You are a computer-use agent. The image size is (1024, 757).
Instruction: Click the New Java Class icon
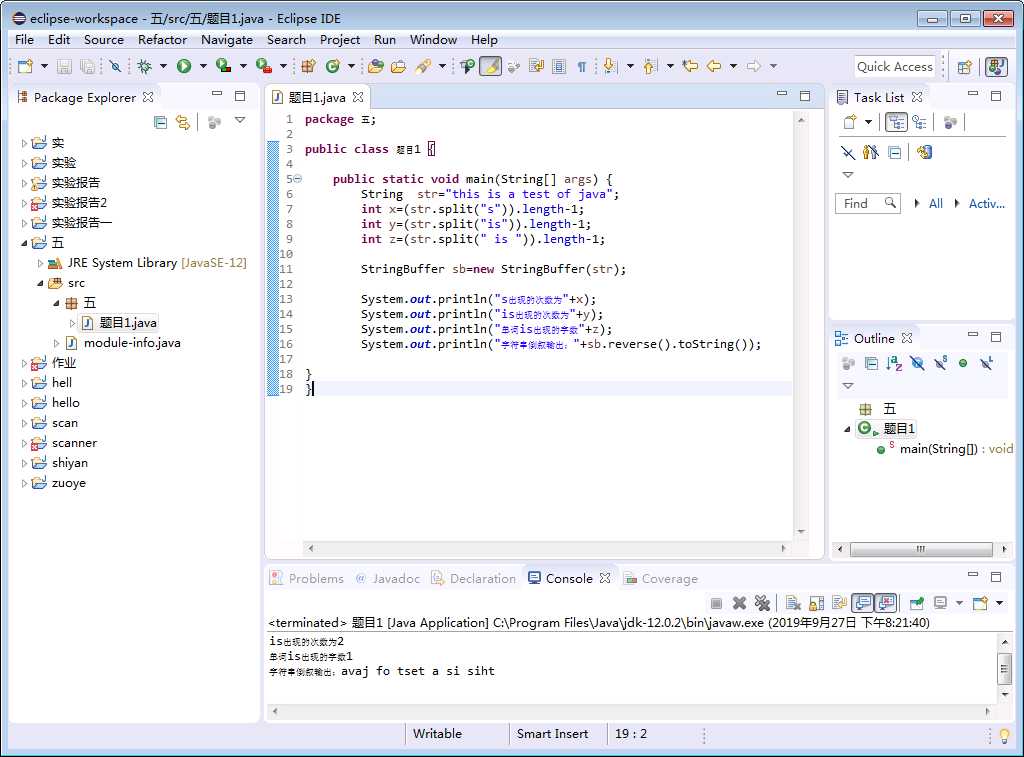pyautogui.click(x=333, y=66)
